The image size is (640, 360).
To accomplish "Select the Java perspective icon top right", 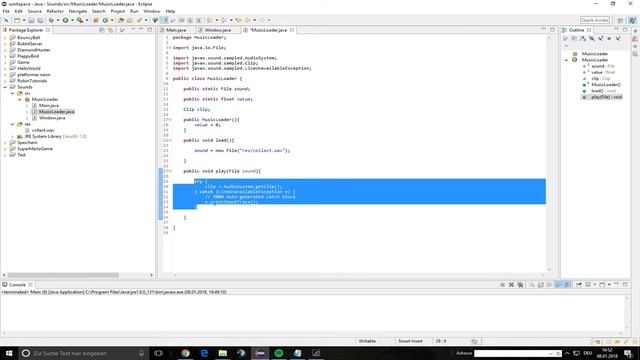I will point(632,20).
